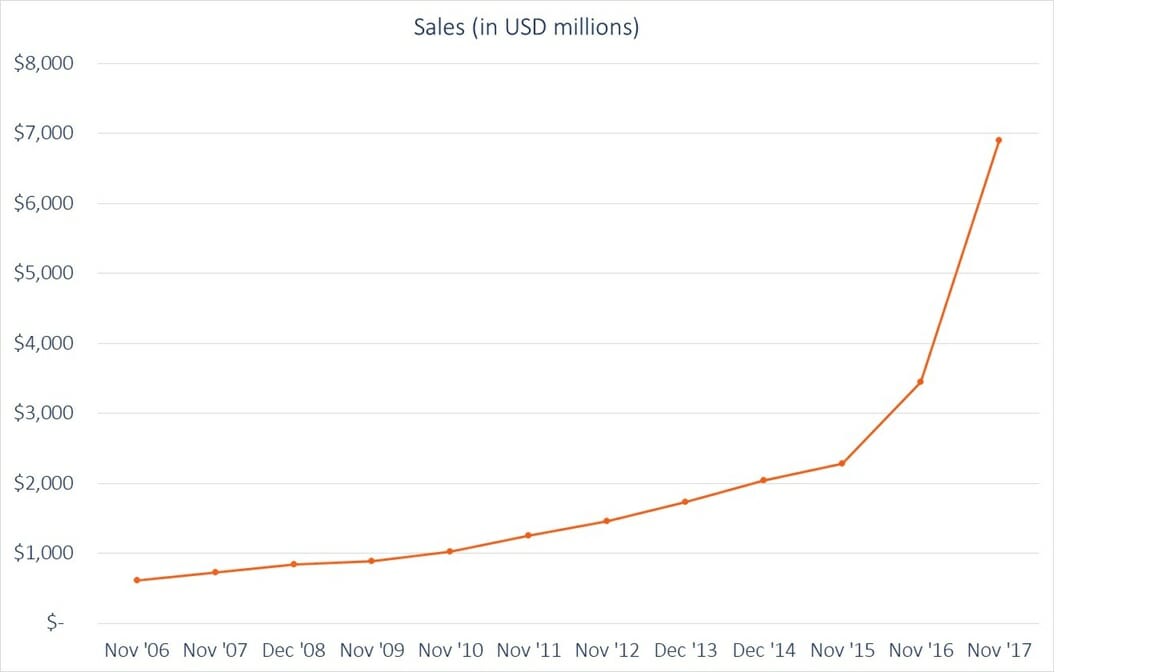Select the Dec '08 data point

click(293, 564)
